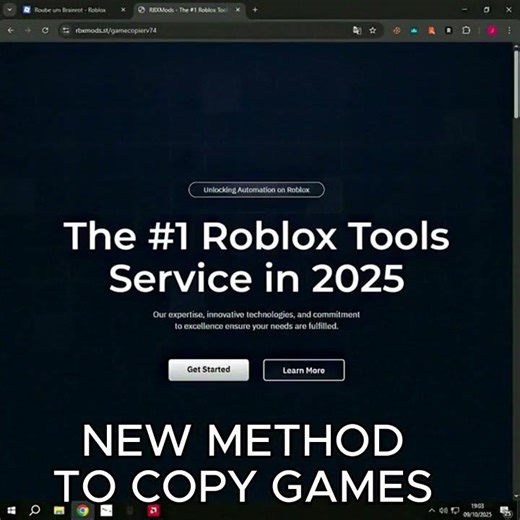Click the translate page icon
520x520 pixels.
(x=357, y=30)
